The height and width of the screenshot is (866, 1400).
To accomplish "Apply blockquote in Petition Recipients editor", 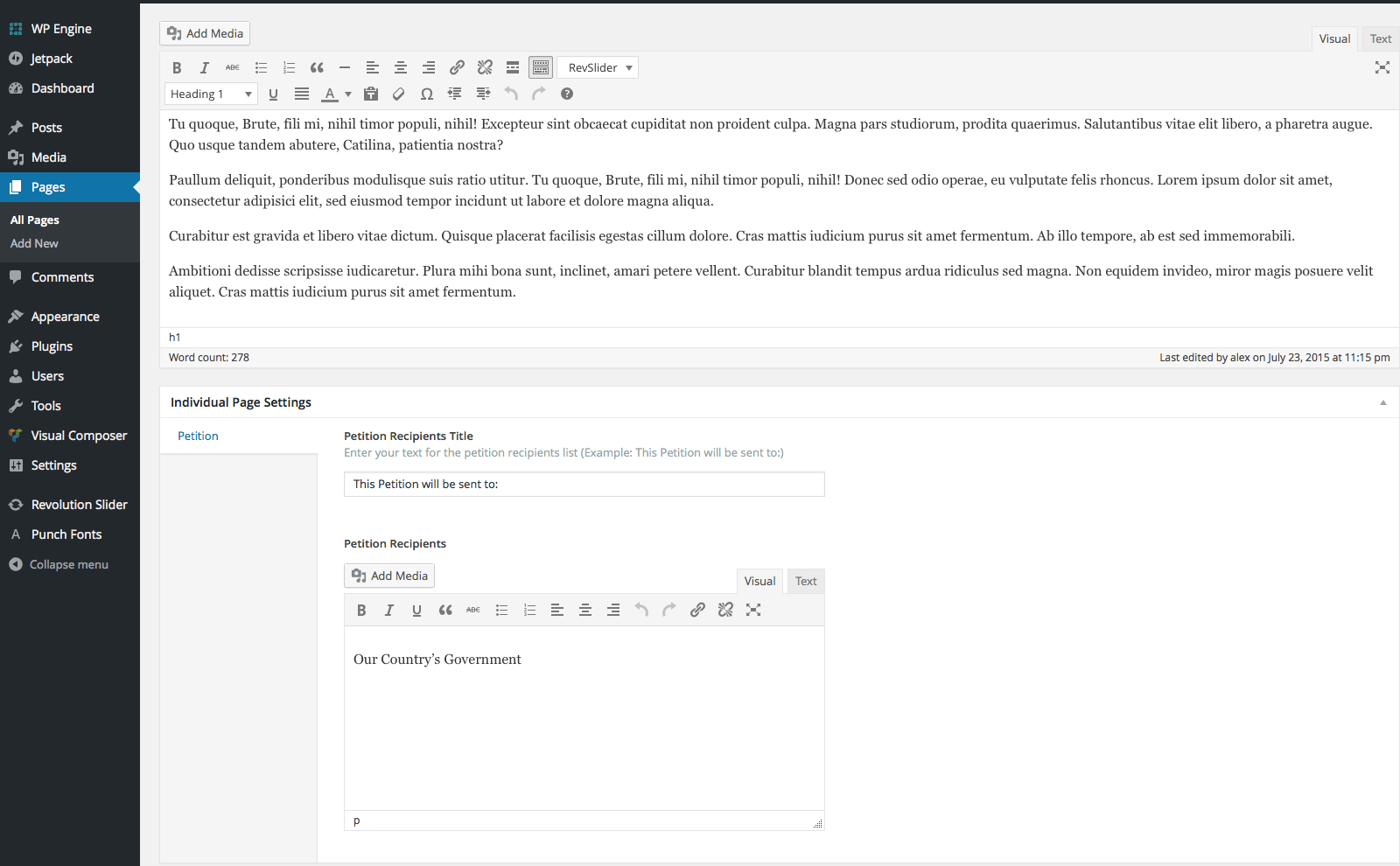I will point(445,610).
